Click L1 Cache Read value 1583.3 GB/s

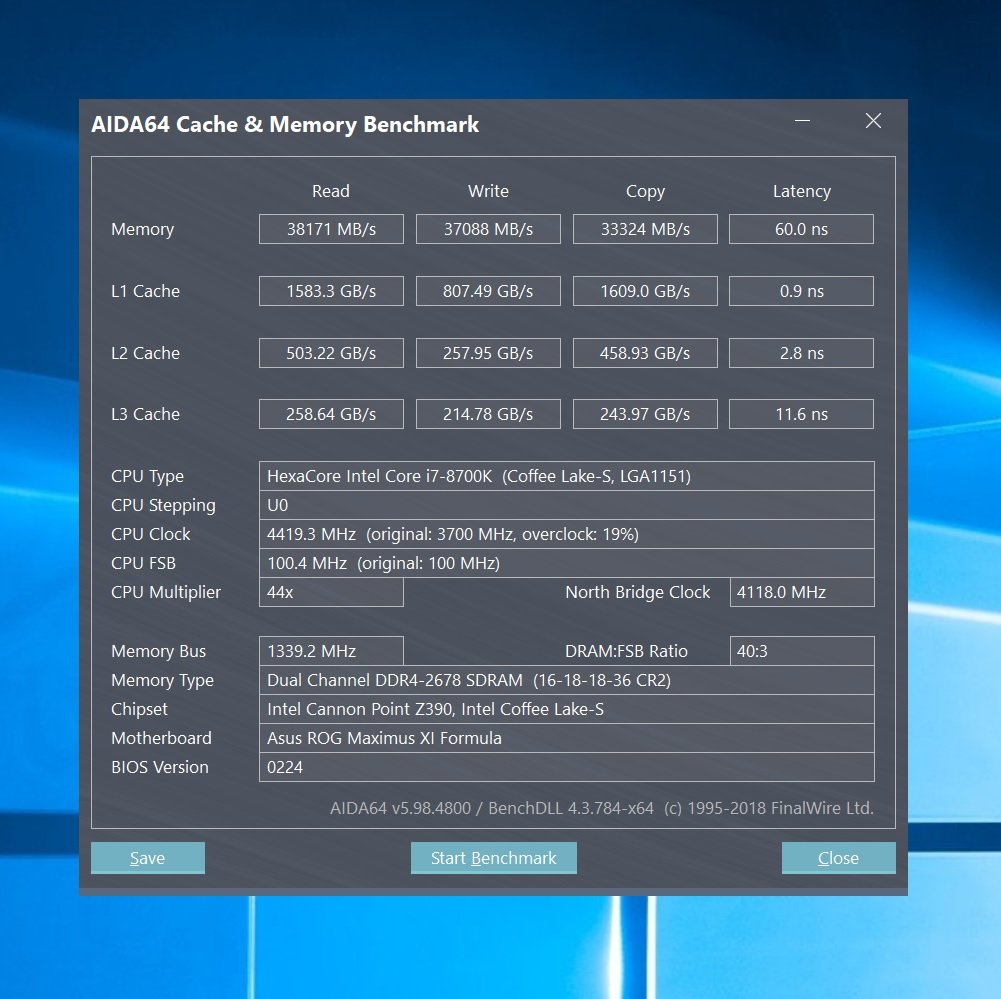[331, 291]
